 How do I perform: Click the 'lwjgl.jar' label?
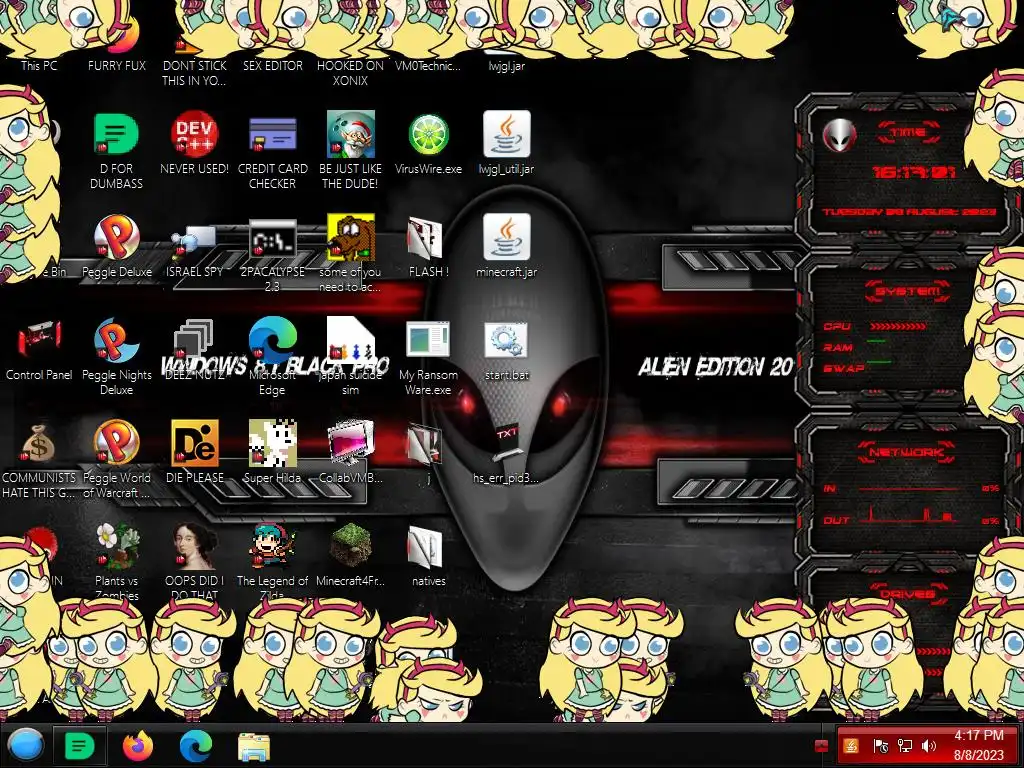click(x=507, y=66)
